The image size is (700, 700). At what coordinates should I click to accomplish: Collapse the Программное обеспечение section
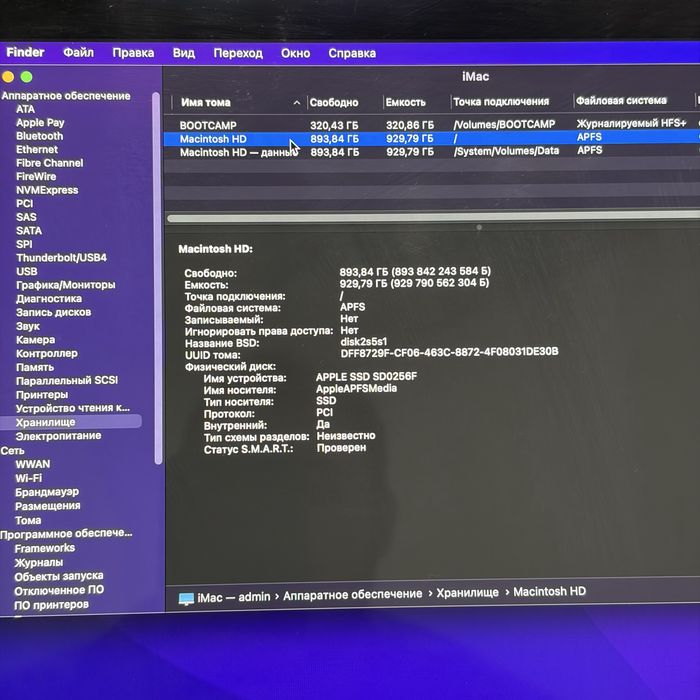(x=67, y=533)
